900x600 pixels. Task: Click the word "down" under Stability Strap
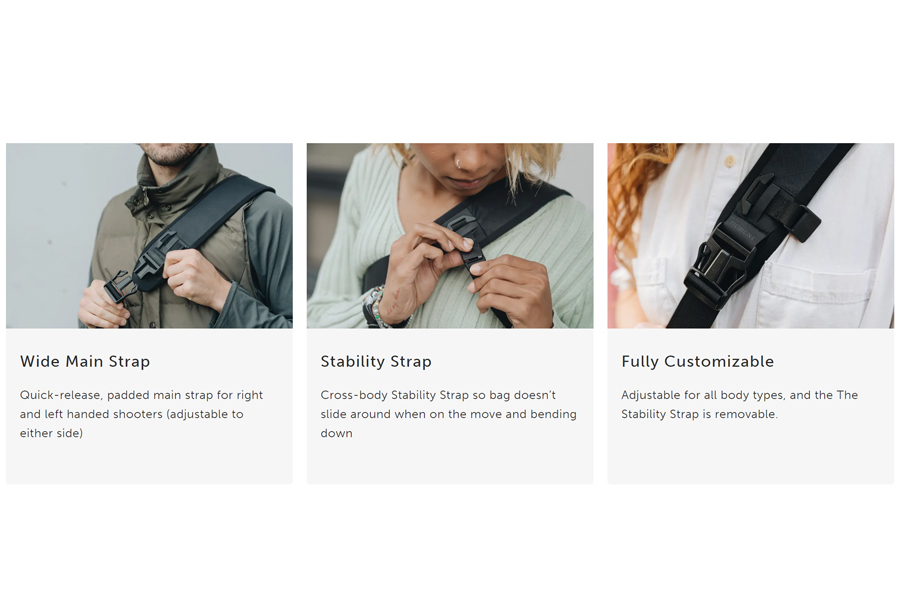pyautogui.click(x=336, y=433)
